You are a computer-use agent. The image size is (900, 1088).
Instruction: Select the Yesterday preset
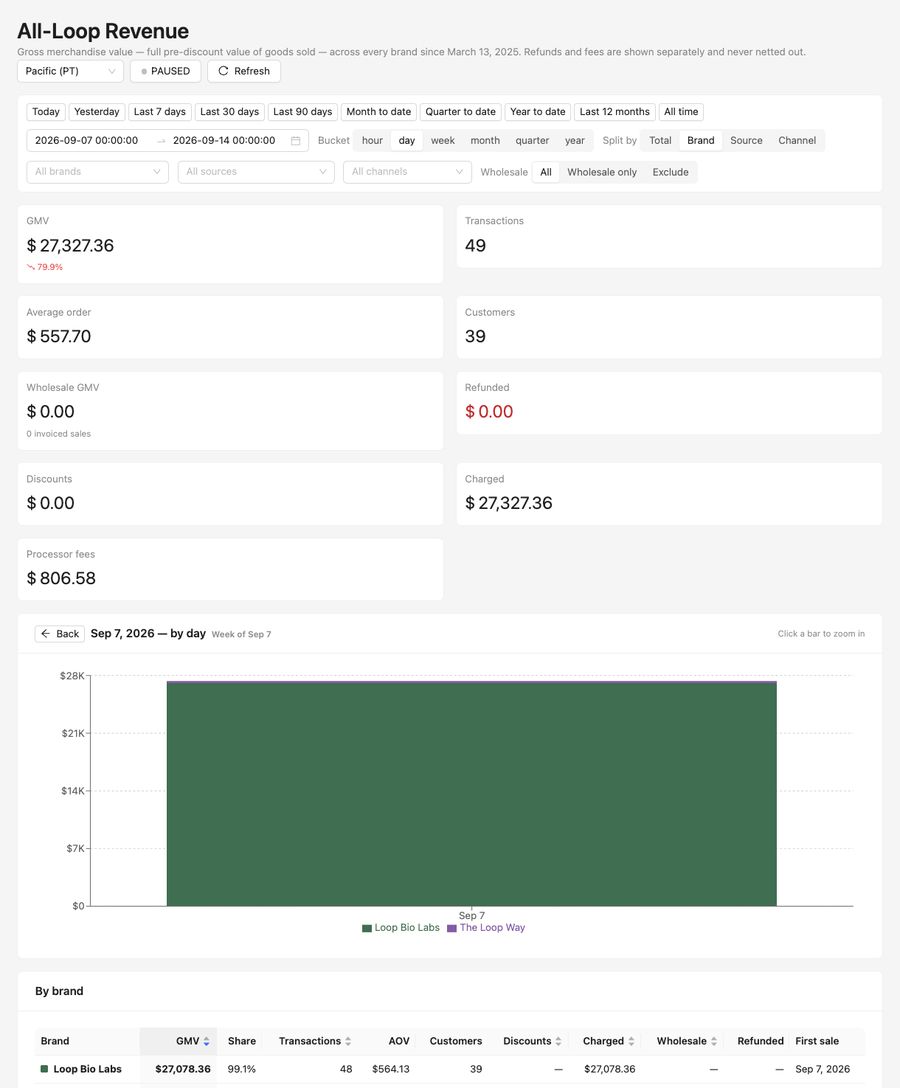(96, 112)
